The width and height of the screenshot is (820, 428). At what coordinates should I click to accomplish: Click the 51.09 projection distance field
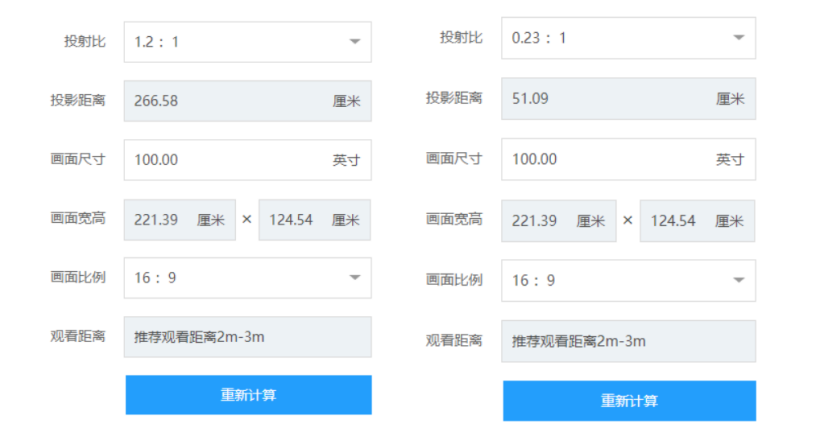coord(628,99)
